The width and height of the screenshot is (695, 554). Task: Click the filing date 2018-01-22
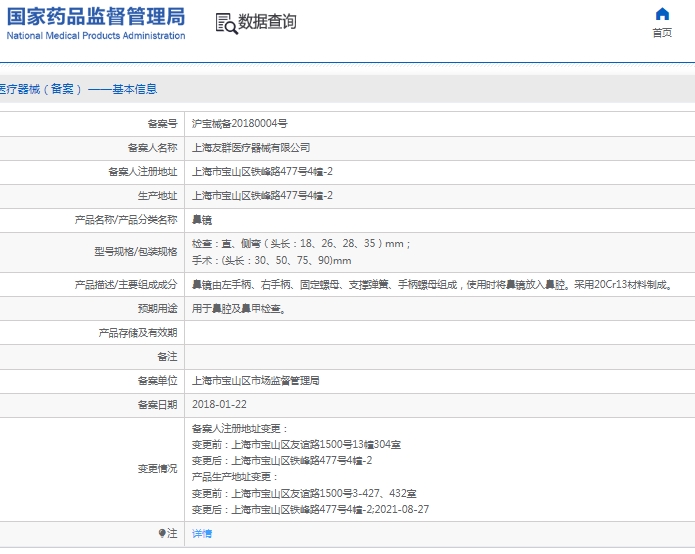219,404
